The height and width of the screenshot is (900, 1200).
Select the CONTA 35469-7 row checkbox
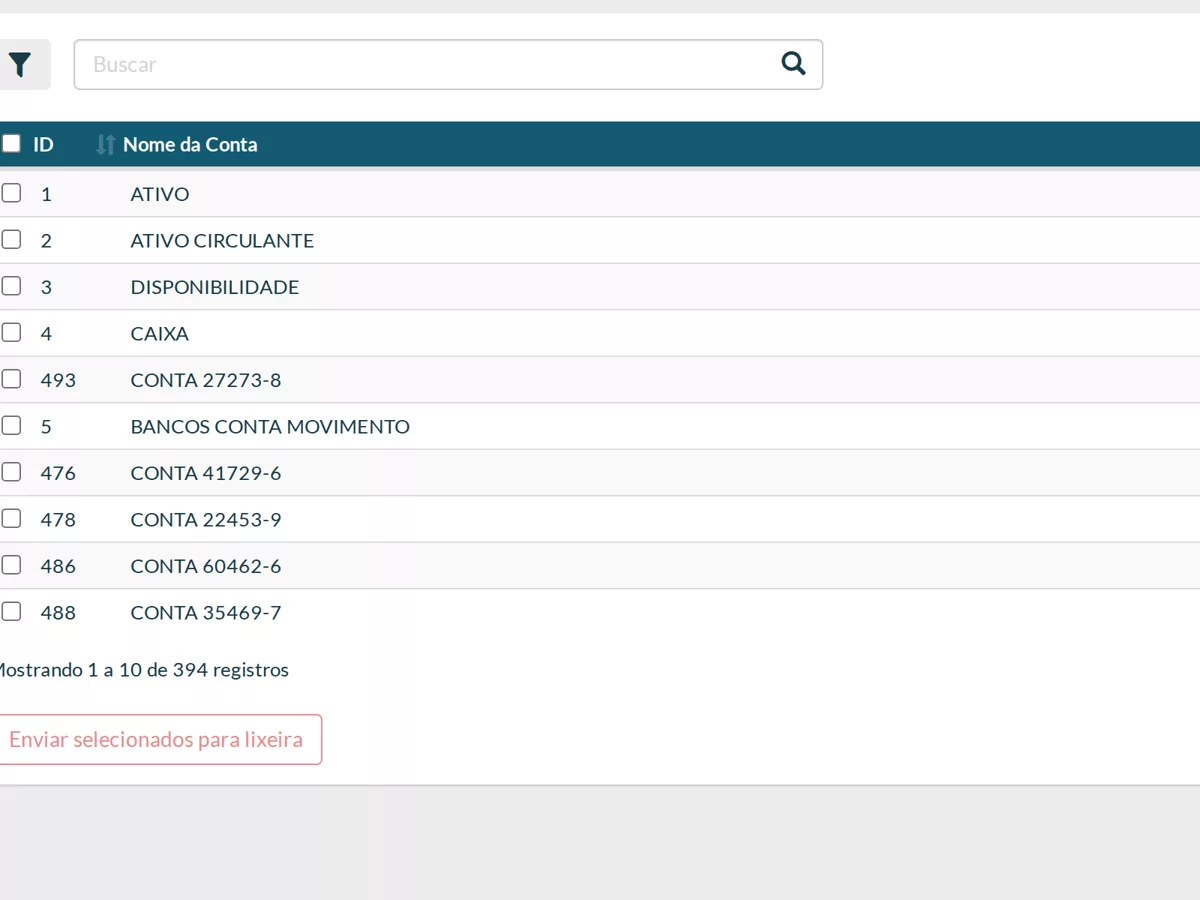click(x=11, y=612)
